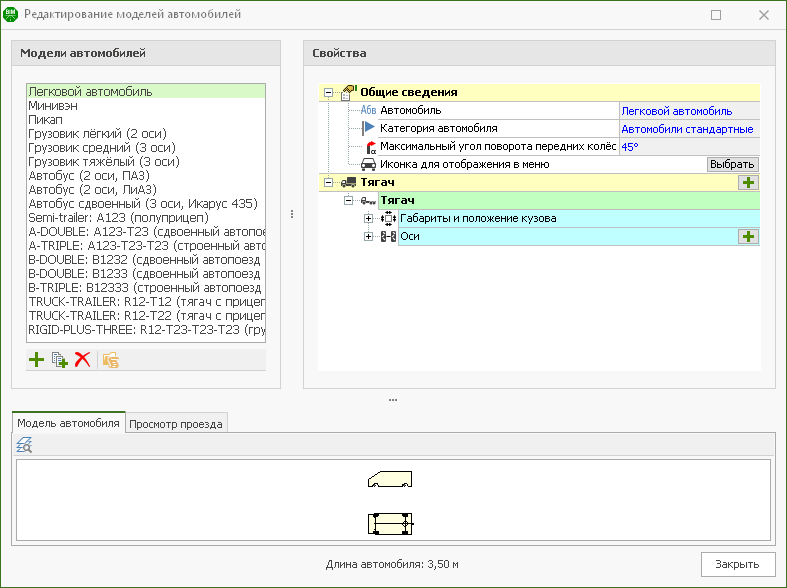Edit the 45° steering angle value
787x588 pixels.
689,147
